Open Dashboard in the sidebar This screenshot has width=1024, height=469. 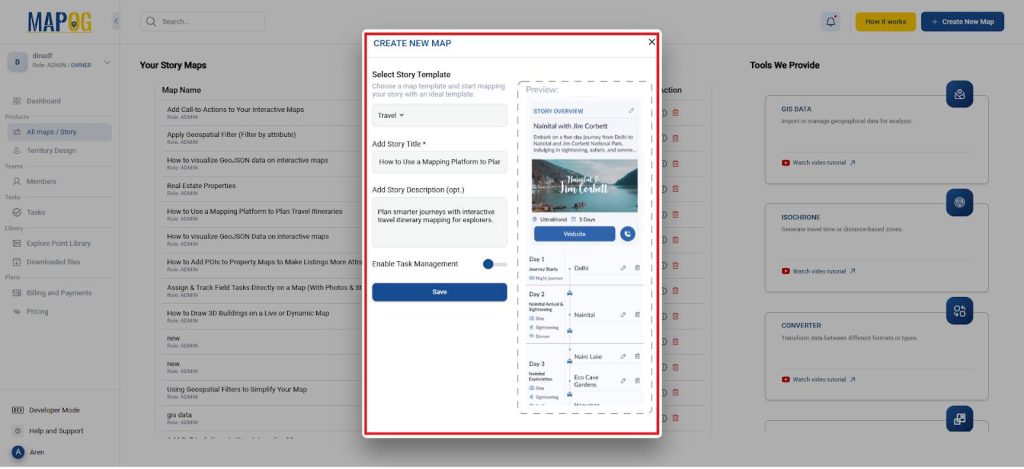[44, 101]
